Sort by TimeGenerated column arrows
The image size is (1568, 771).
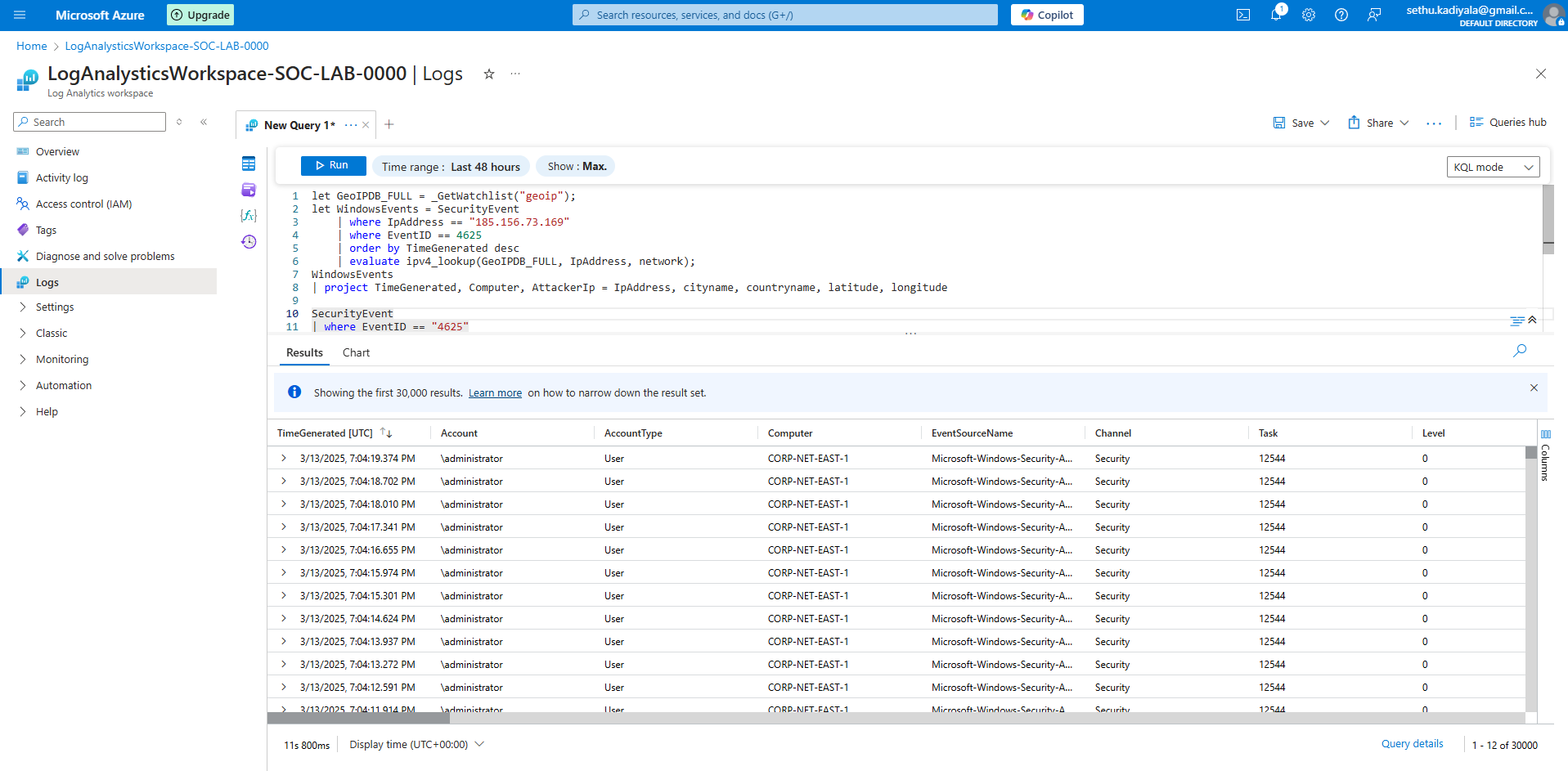tap(386, 433)
